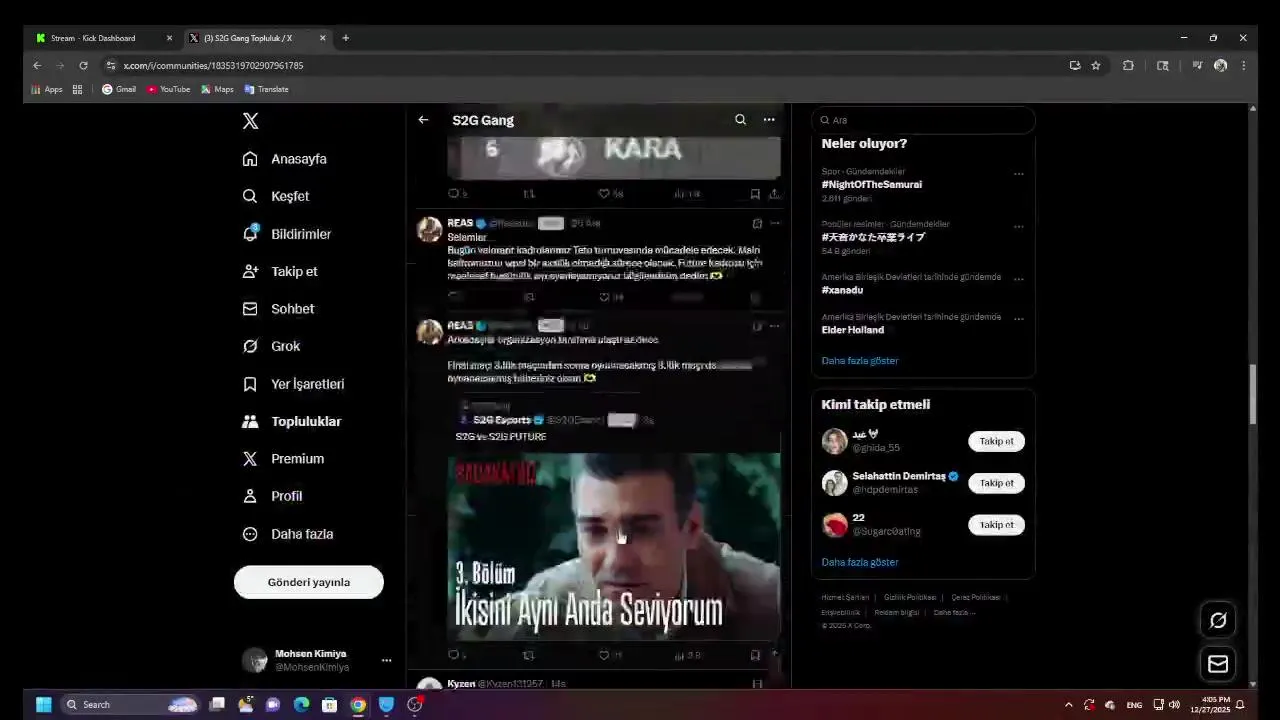Go back from S2G Gang community
Image resolution: width=1280 pixels, height=720 pixels.
click(423, 120)
